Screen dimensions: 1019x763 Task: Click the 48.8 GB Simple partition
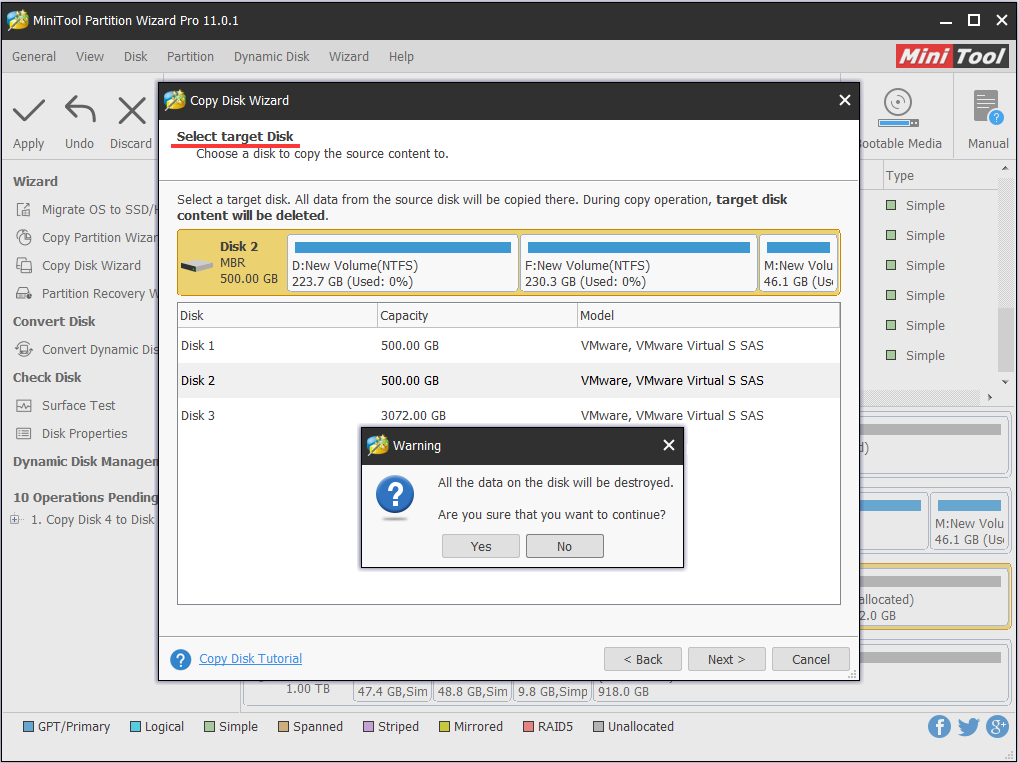[472, 691]
